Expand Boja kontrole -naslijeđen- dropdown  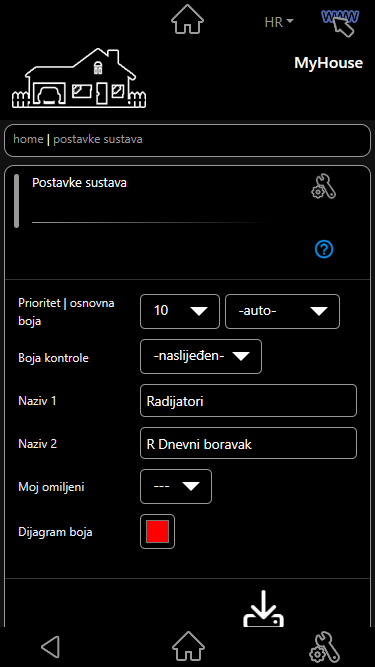pyautogui.click(x=201, y=356)
